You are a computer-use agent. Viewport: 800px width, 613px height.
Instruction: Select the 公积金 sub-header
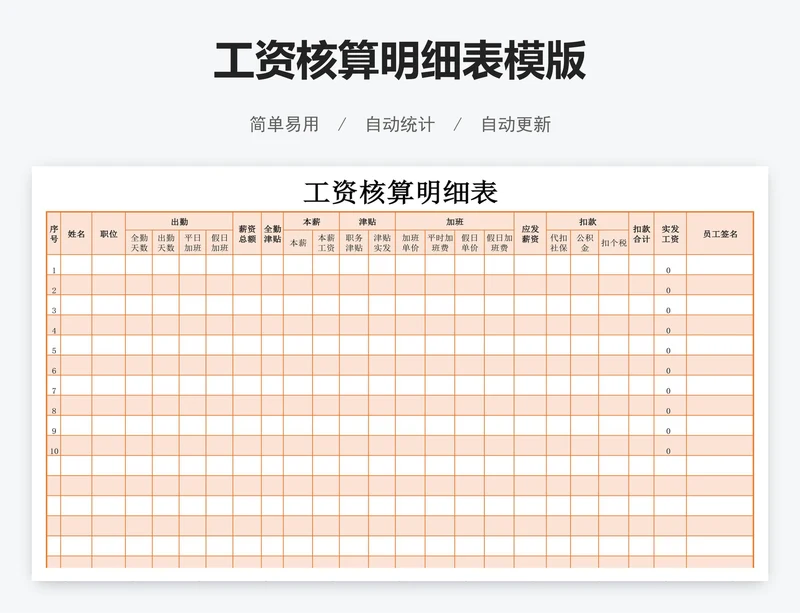tap(585, 242)
